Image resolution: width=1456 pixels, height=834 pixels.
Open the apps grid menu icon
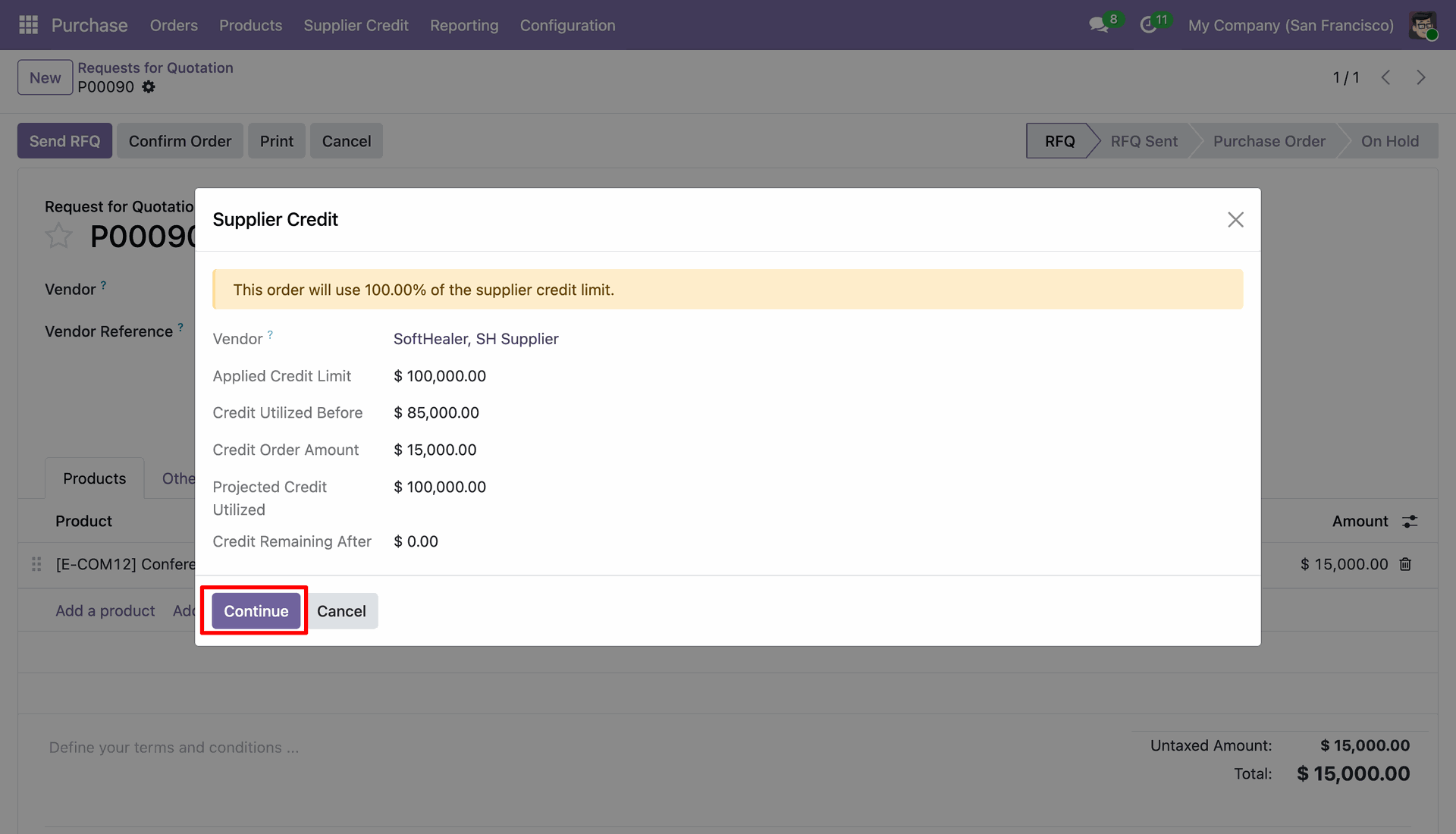click(x=28, y=25)
